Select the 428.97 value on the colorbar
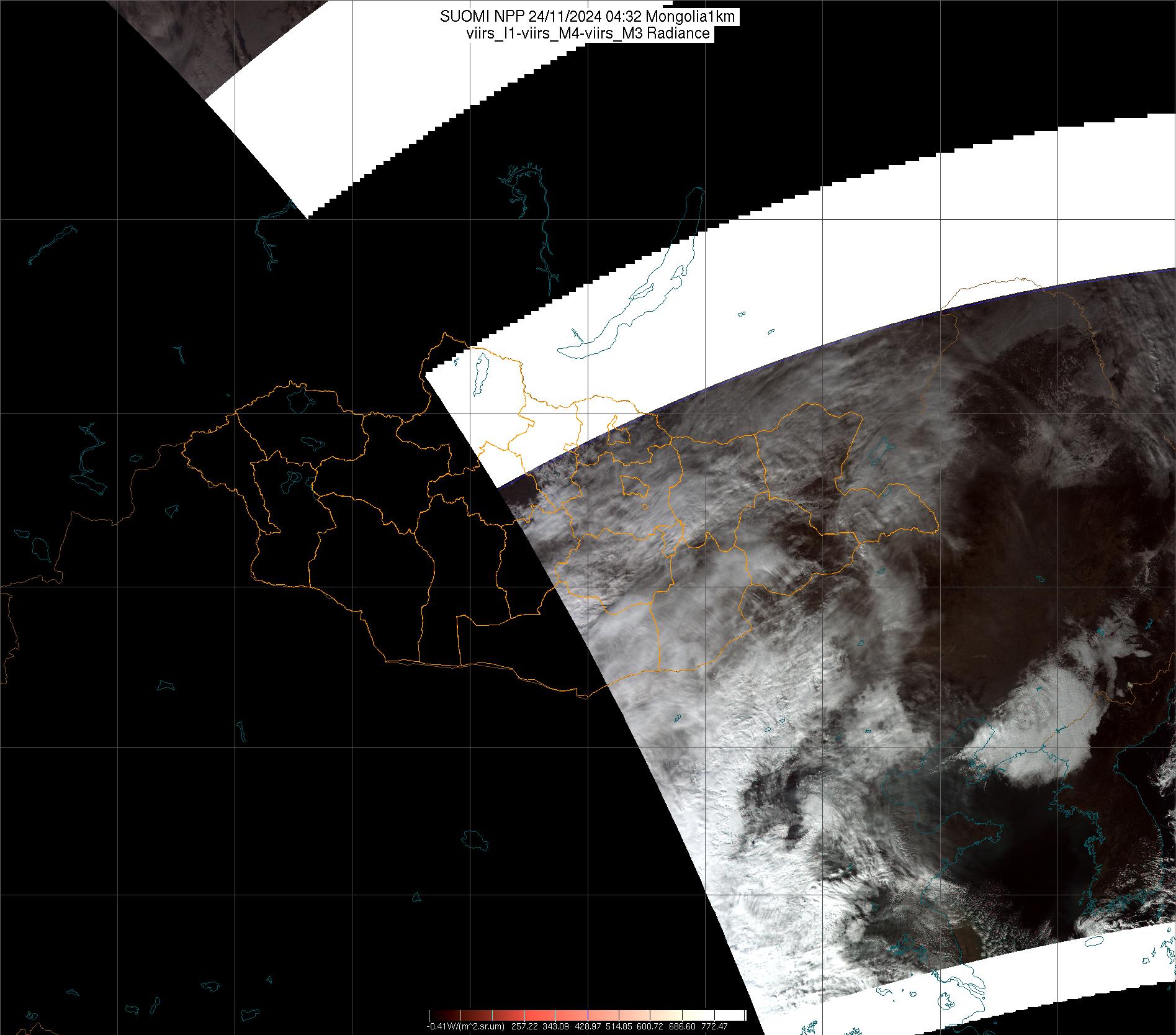The image size is (1176, 1035). tap(588, 1026)
